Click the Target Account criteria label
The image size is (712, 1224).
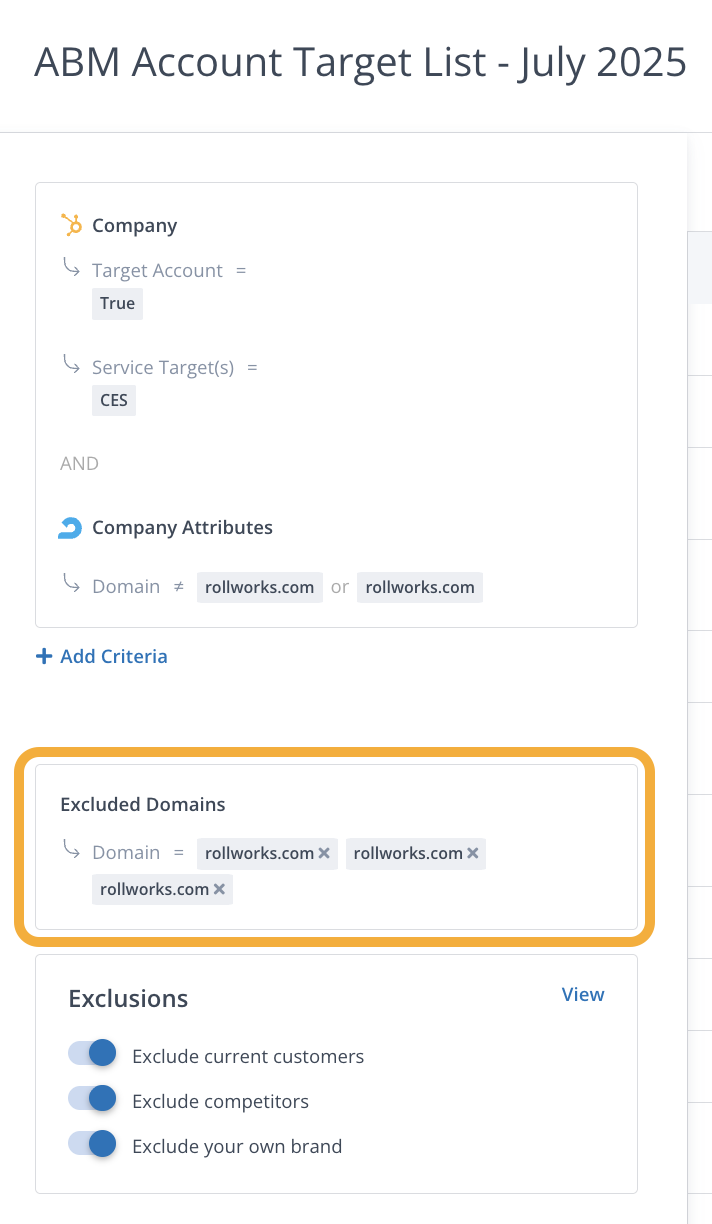157,271
